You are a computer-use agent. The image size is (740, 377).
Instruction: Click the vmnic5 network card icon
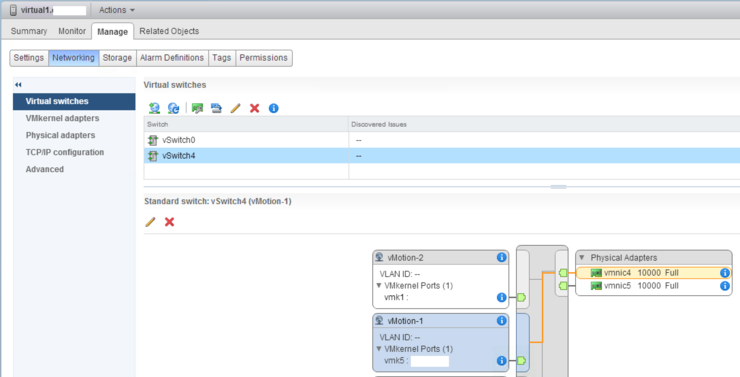click(x=596, y=286)
